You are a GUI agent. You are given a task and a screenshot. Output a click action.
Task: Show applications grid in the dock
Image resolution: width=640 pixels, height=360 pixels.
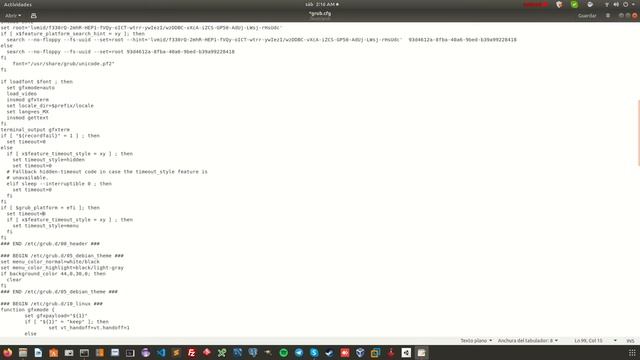[x=632, y=353]
